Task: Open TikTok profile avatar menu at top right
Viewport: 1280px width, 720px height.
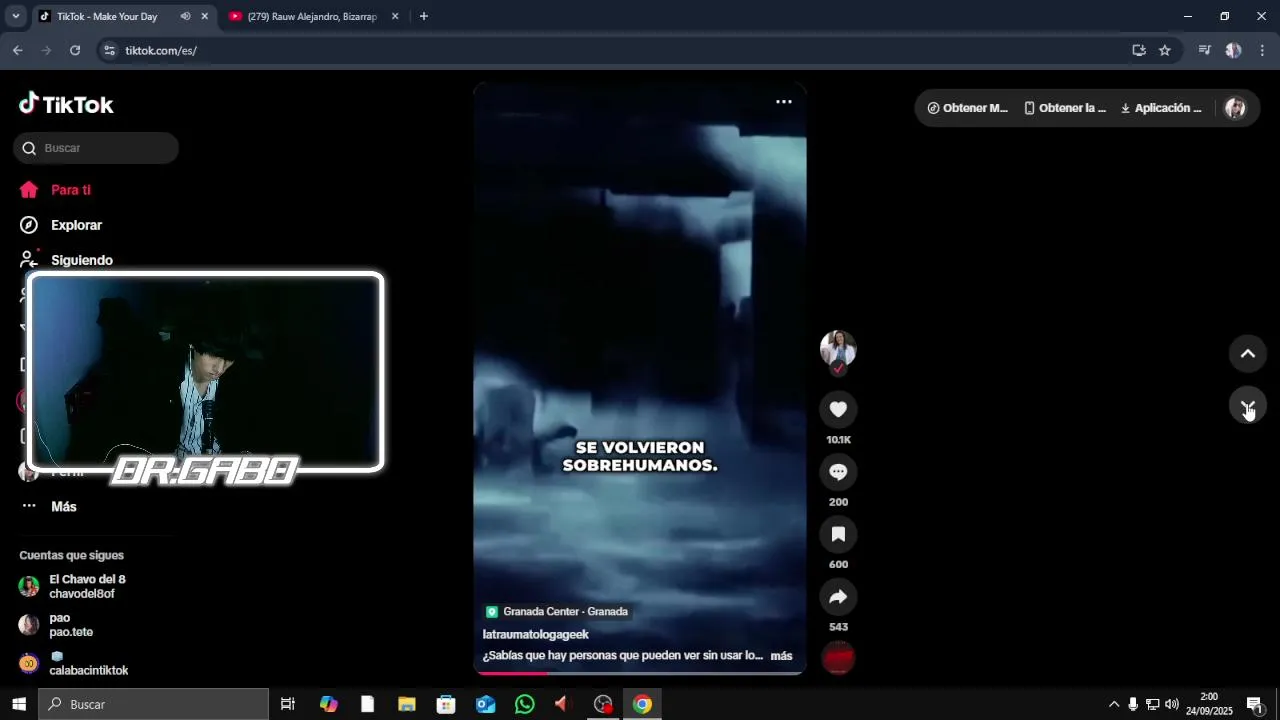Action: (1236, 108)
